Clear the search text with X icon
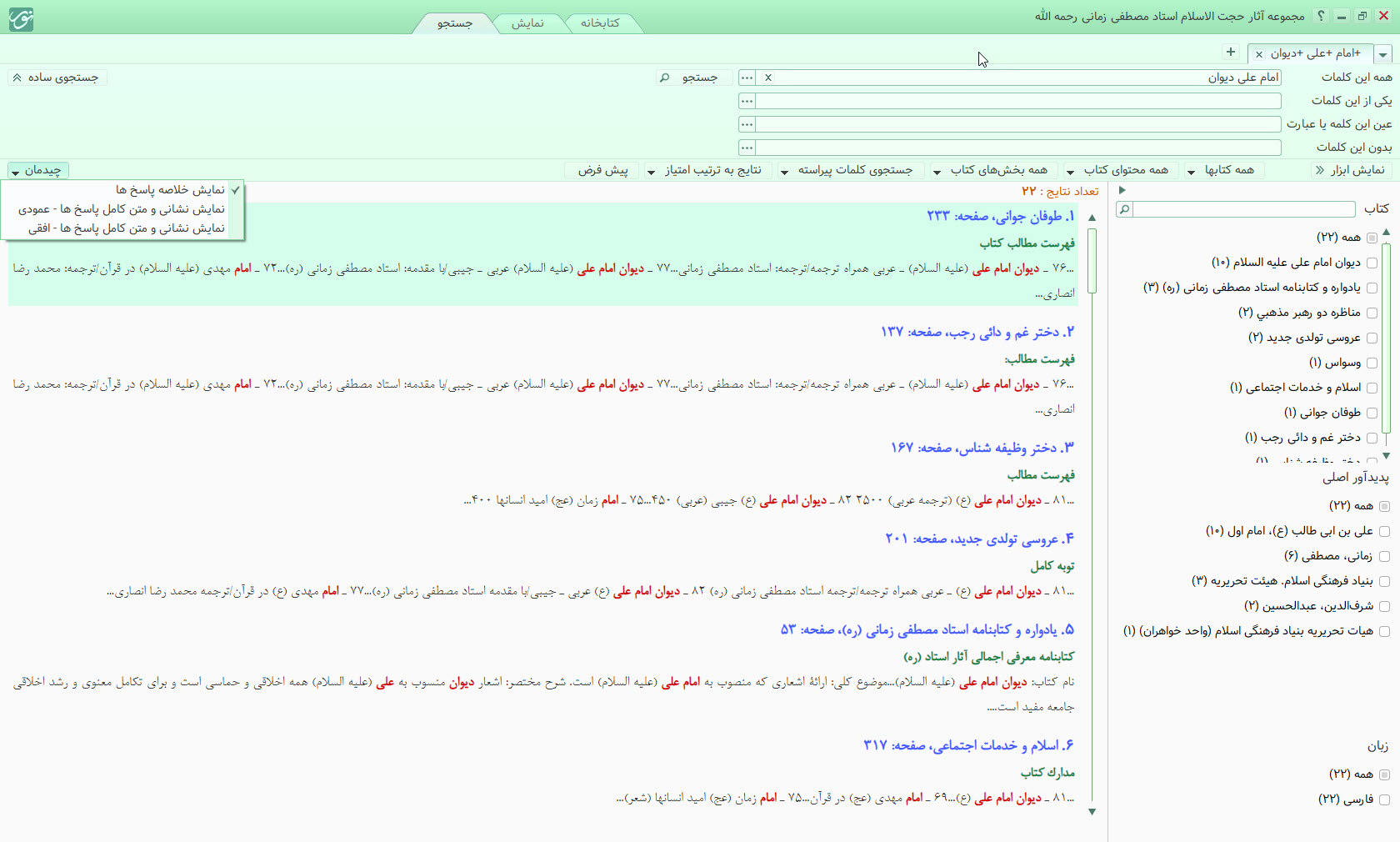Image resolution: width=1400 pixels, height=842 pixels. point(768,78)
